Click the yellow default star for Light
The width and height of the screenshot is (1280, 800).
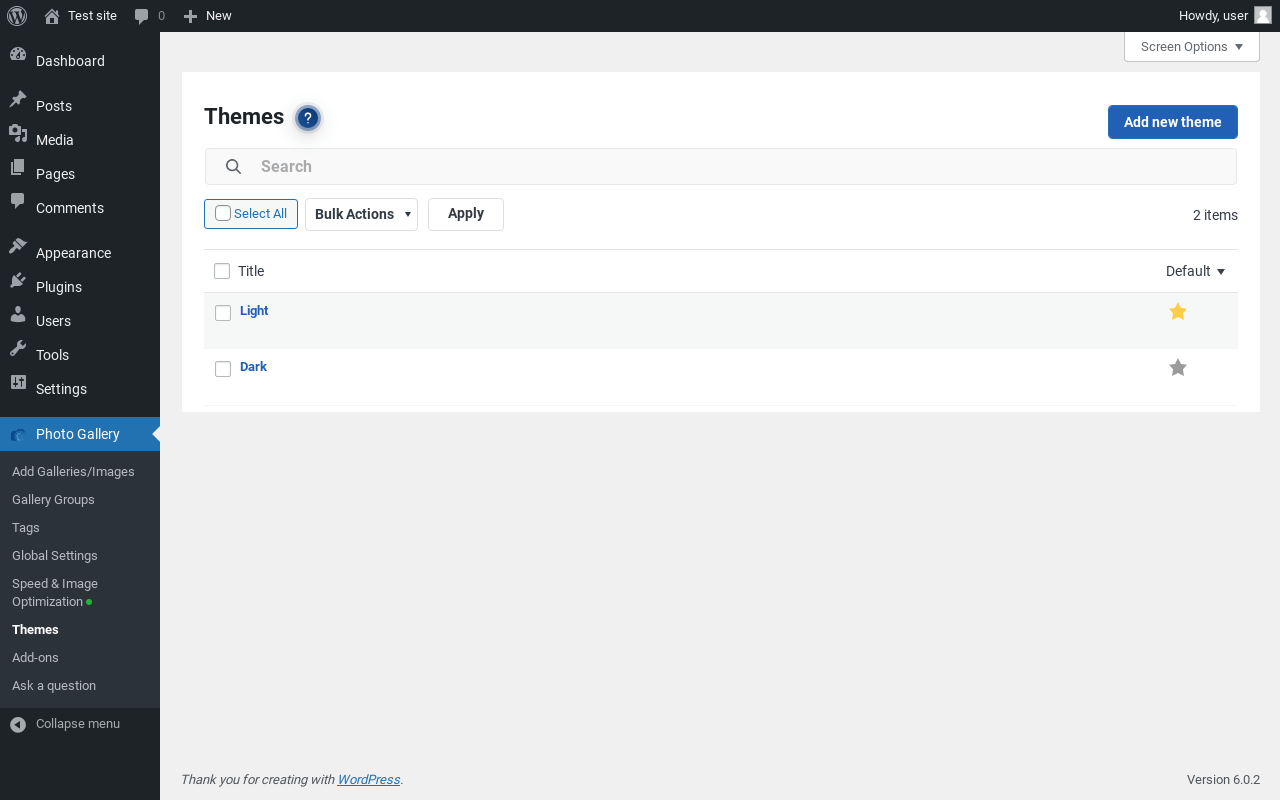point(1178,311)
